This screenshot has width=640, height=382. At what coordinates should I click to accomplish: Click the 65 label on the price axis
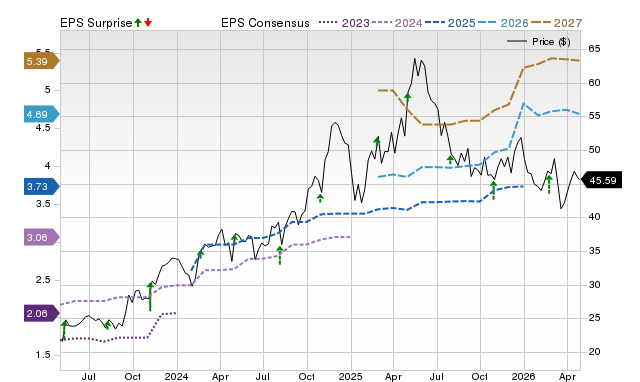594,49
